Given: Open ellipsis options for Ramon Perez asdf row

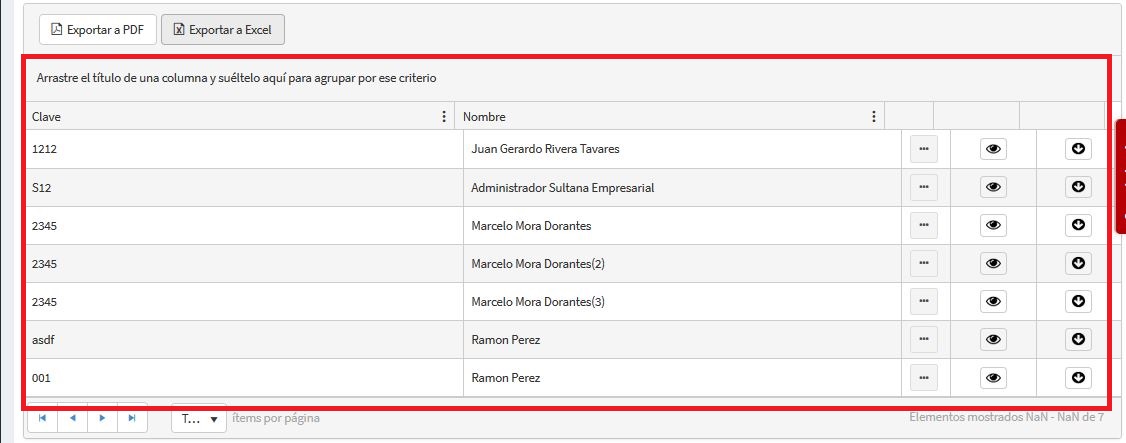Looking at the screenshot, I should 923,339.
